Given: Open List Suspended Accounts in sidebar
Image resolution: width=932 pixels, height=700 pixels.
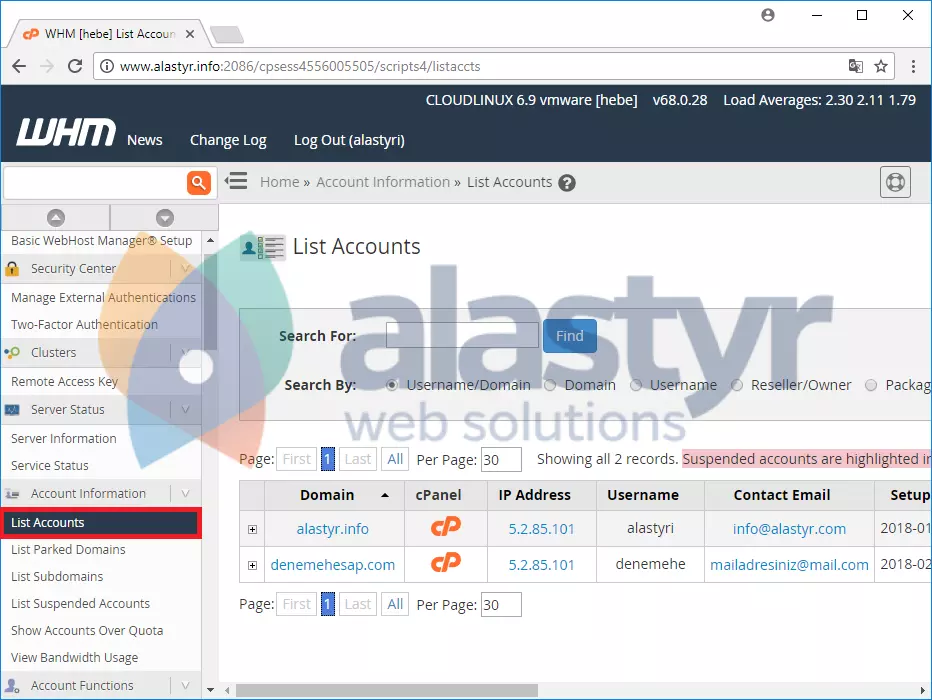Looking at the screenshot, I should point(80,604).
